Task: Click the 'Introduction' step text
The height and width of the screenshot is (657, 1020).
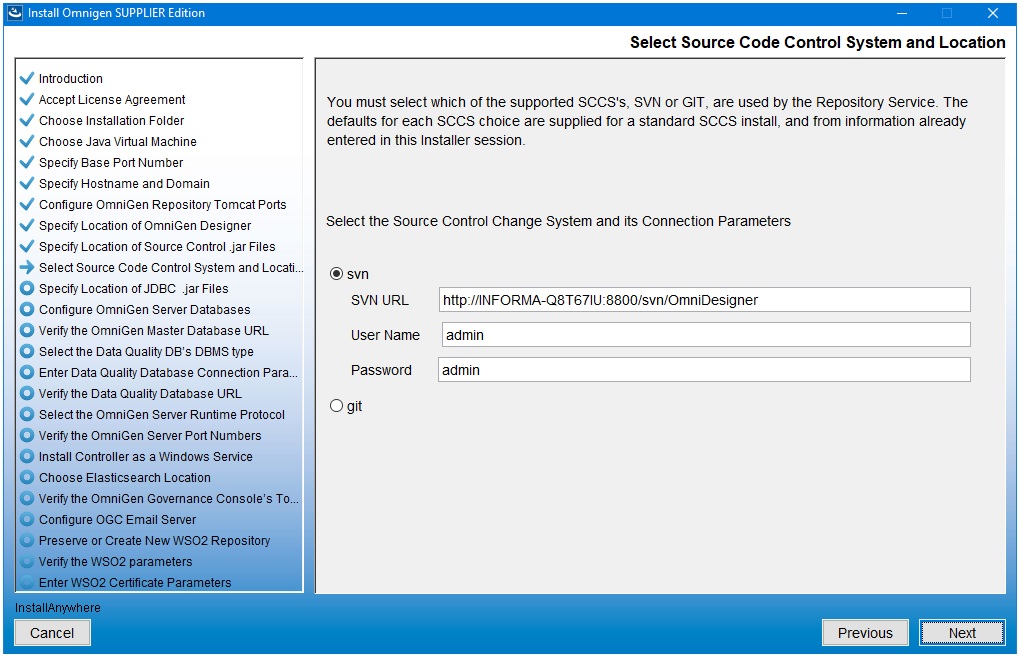Action: (71, 78)
